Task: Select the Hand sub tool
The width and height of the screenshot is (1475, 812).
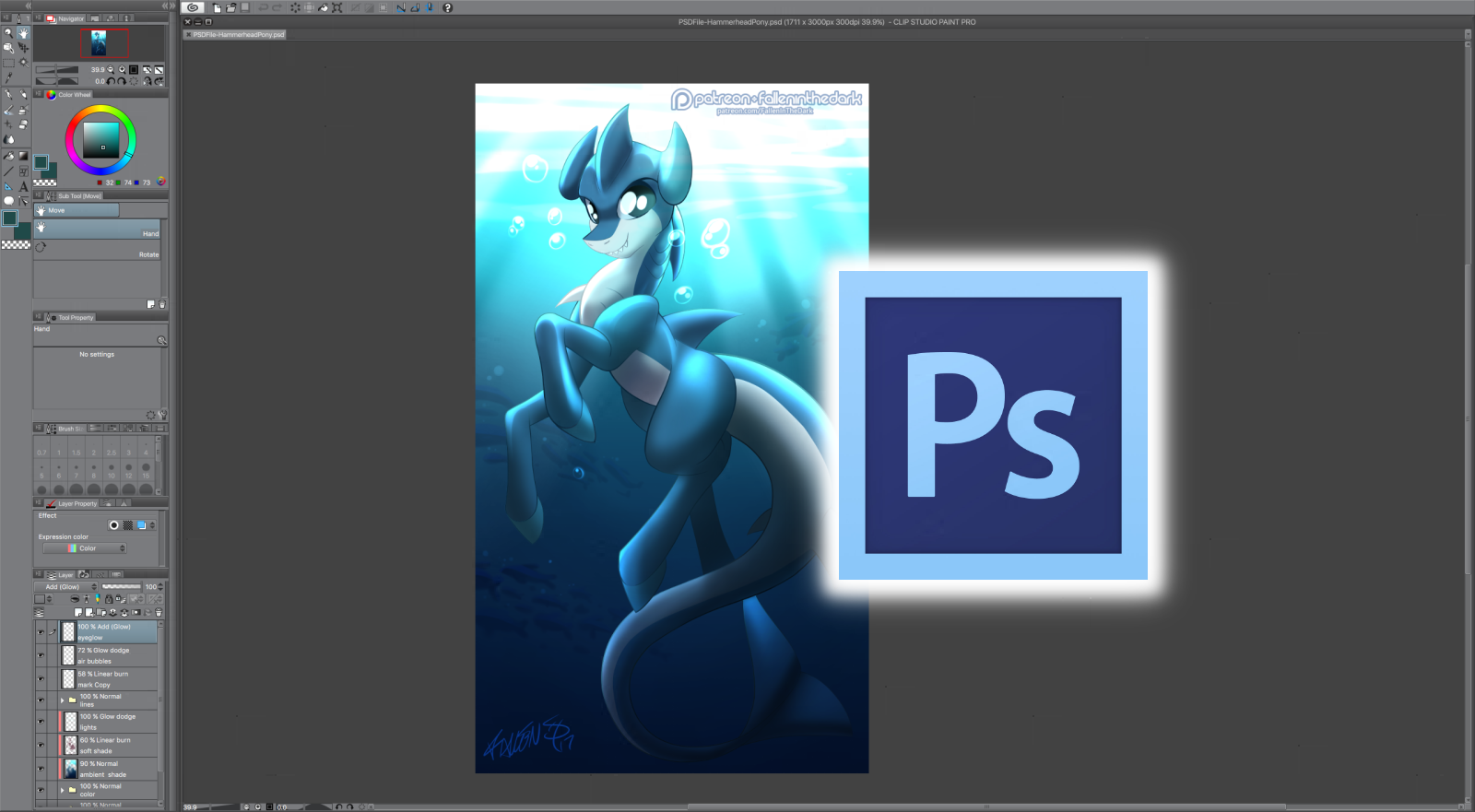Action: (97, 229)
